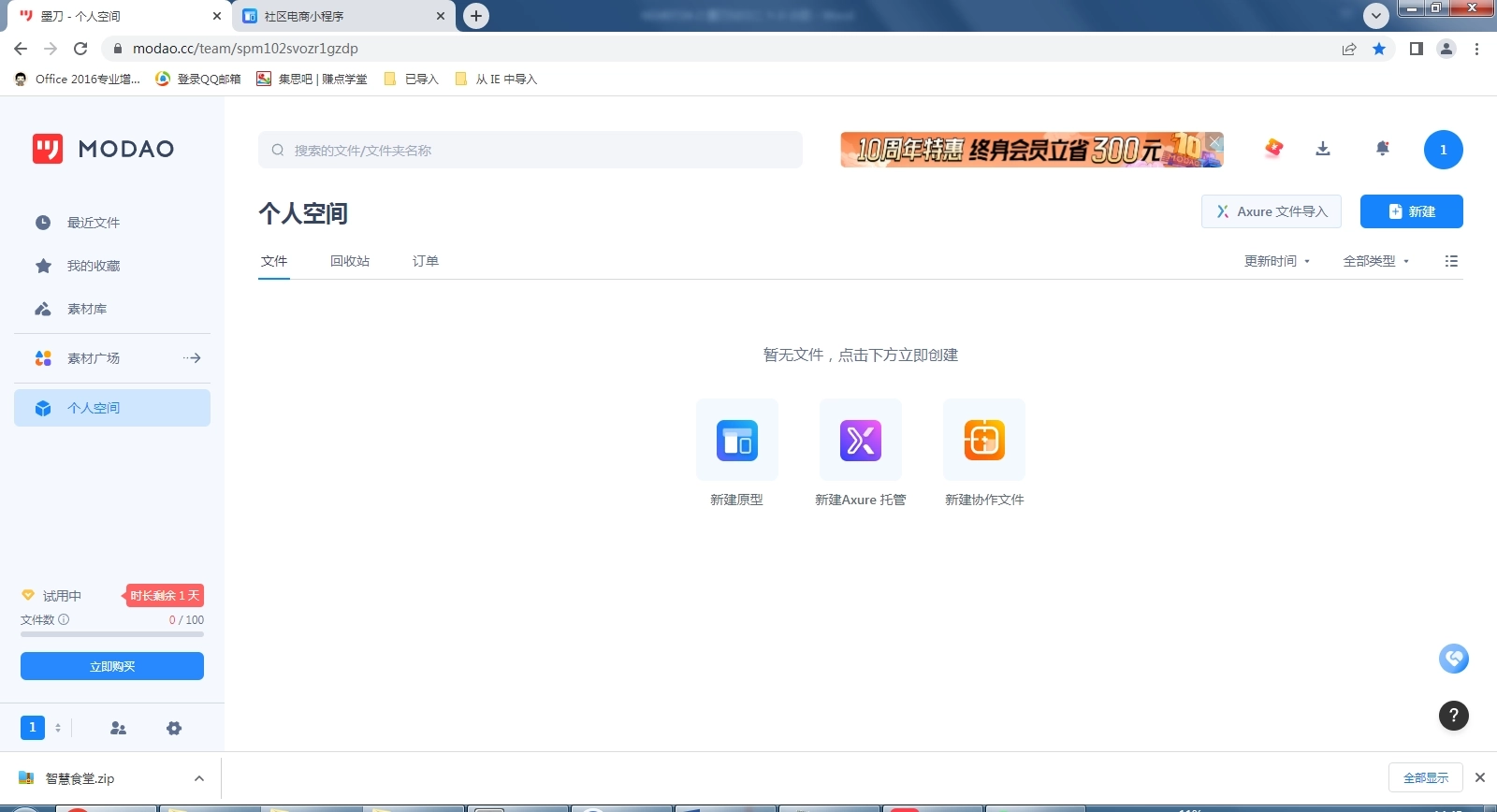Viewport: 1497px width, 812px height.
Task: Click the file search input field
Action: 530,150
